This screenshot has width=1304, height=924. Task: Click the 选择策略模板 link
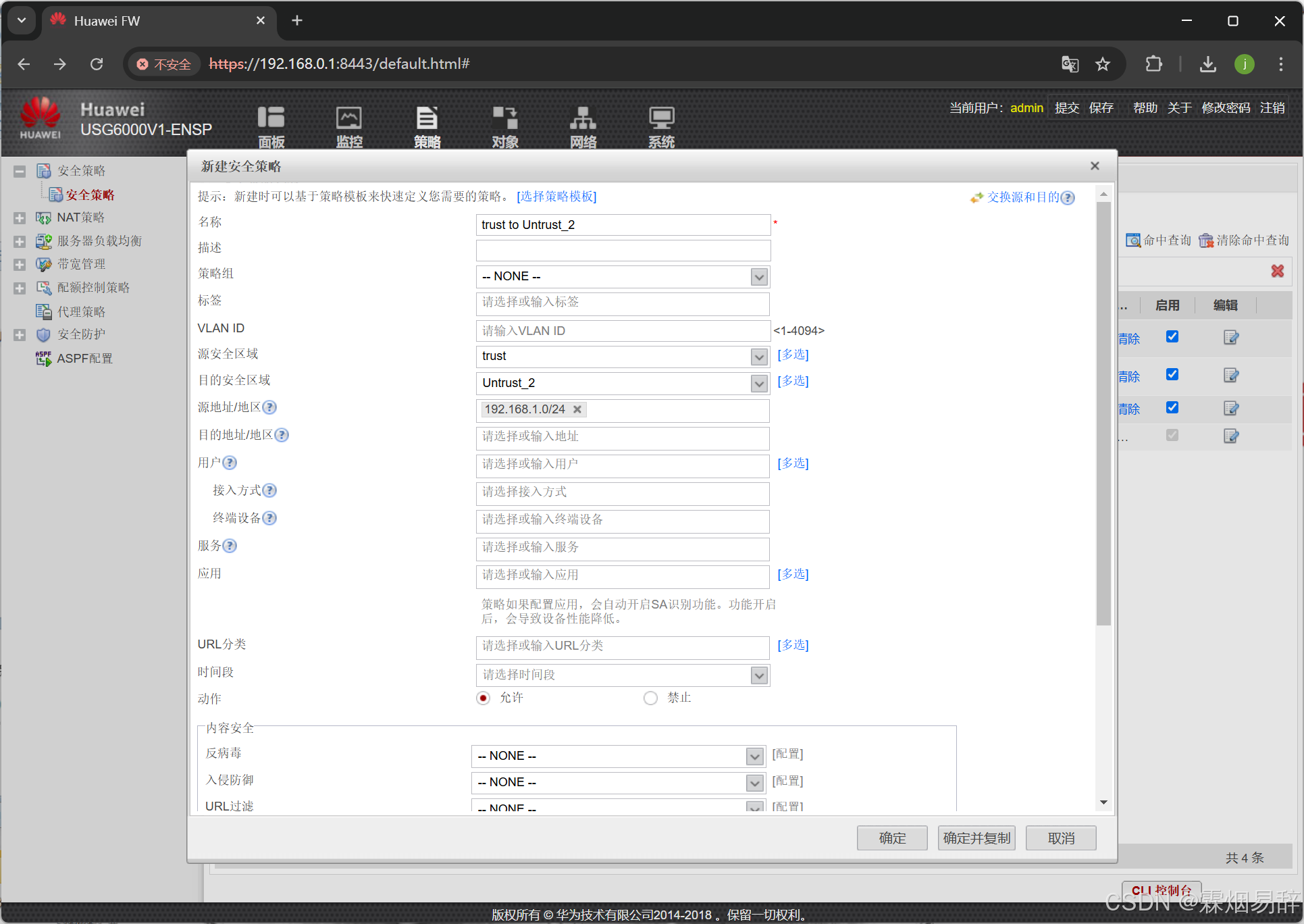point(556,197)
